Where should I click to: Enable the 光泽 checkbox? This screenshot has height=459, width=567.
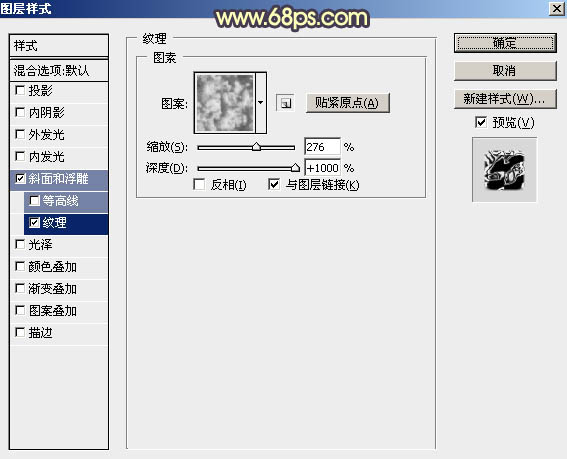point(20,245)
